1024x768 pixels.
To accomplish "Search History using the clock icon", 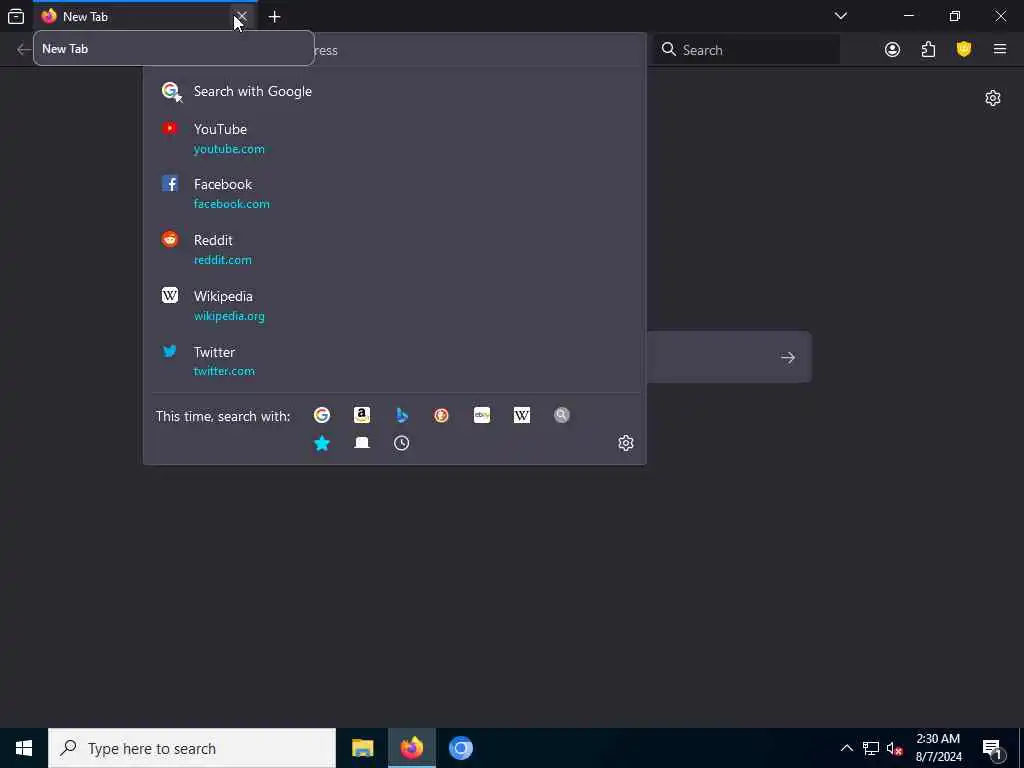I will [x=402, y=443].
